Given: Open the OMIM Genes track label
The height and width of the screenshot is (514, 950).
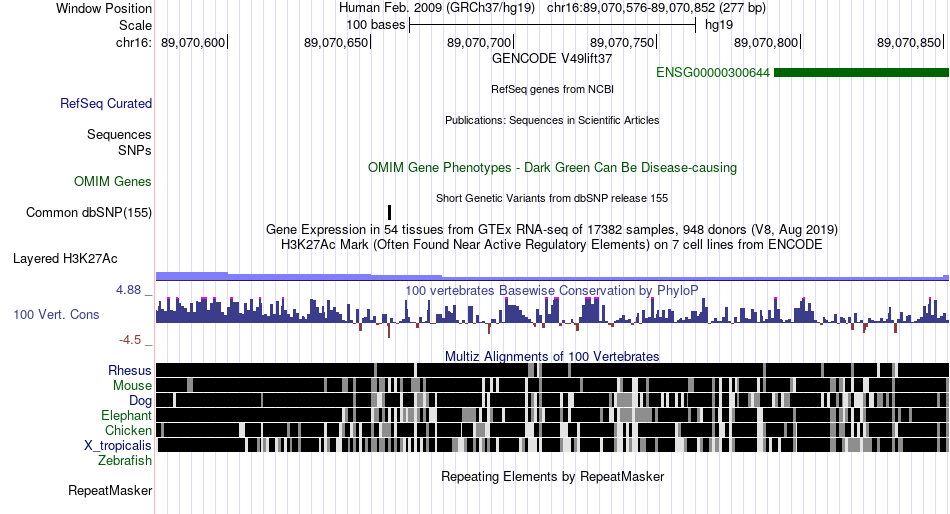Looking at the screenshot, I should (x=113, y=181).
